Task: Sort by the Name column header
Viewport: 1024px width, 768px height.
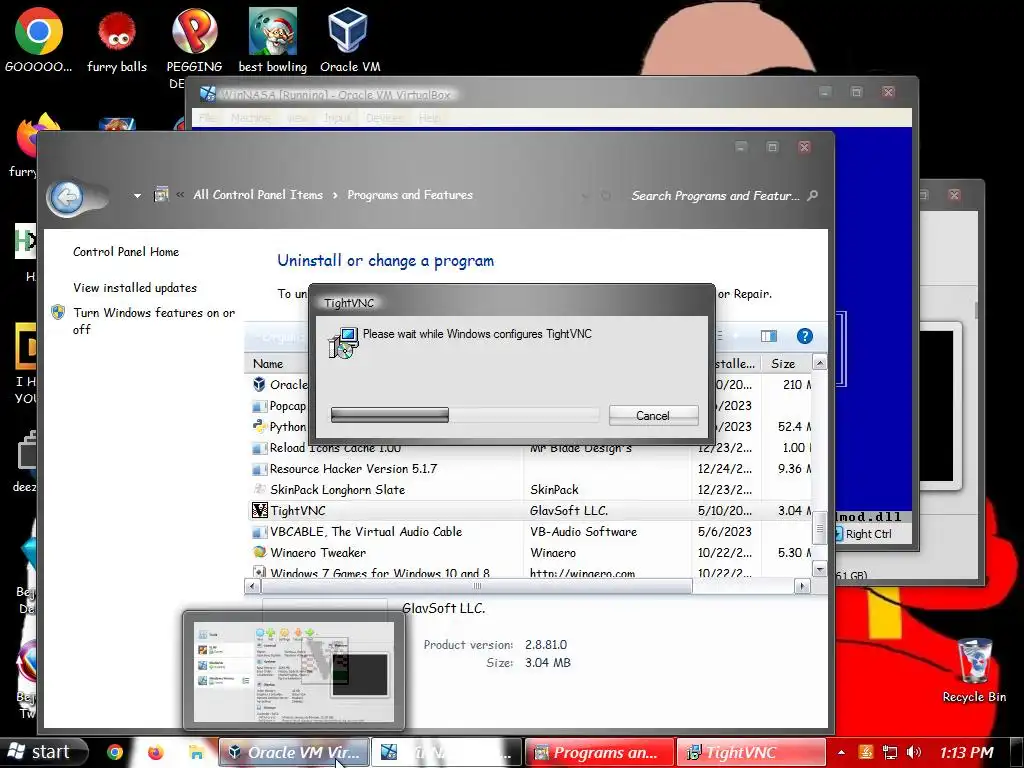Action: (268, 363)
